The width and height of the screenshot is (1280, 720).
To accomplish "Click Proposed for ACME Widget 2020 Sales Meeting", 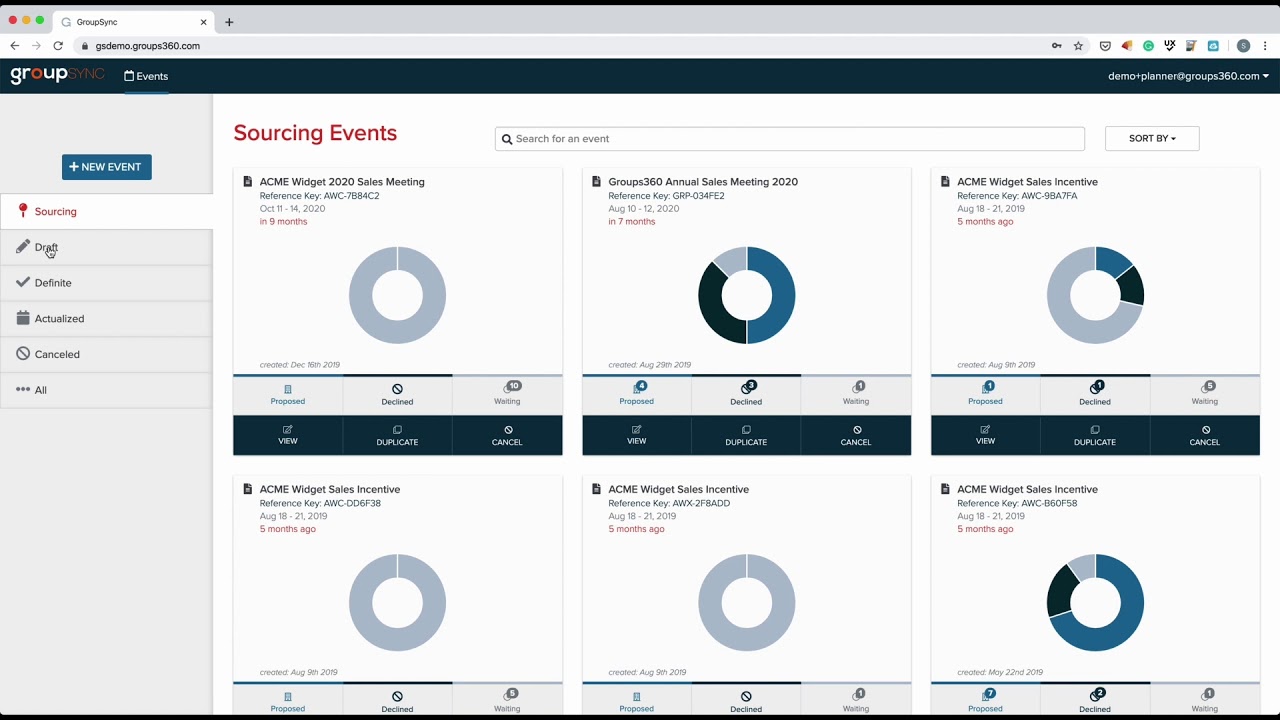I will click(288, 395).
